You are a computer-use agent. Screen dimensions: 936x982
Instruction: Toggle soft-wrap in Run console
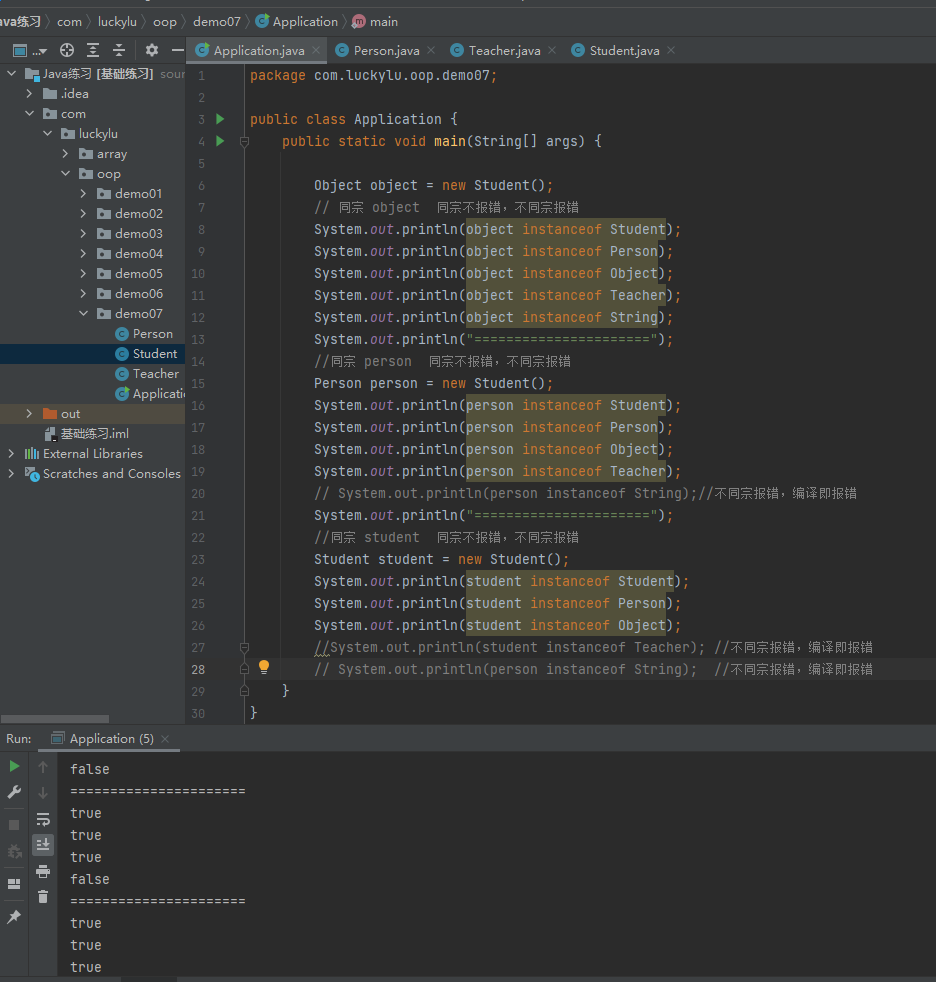pyautogui.click(x=43, y=819)
